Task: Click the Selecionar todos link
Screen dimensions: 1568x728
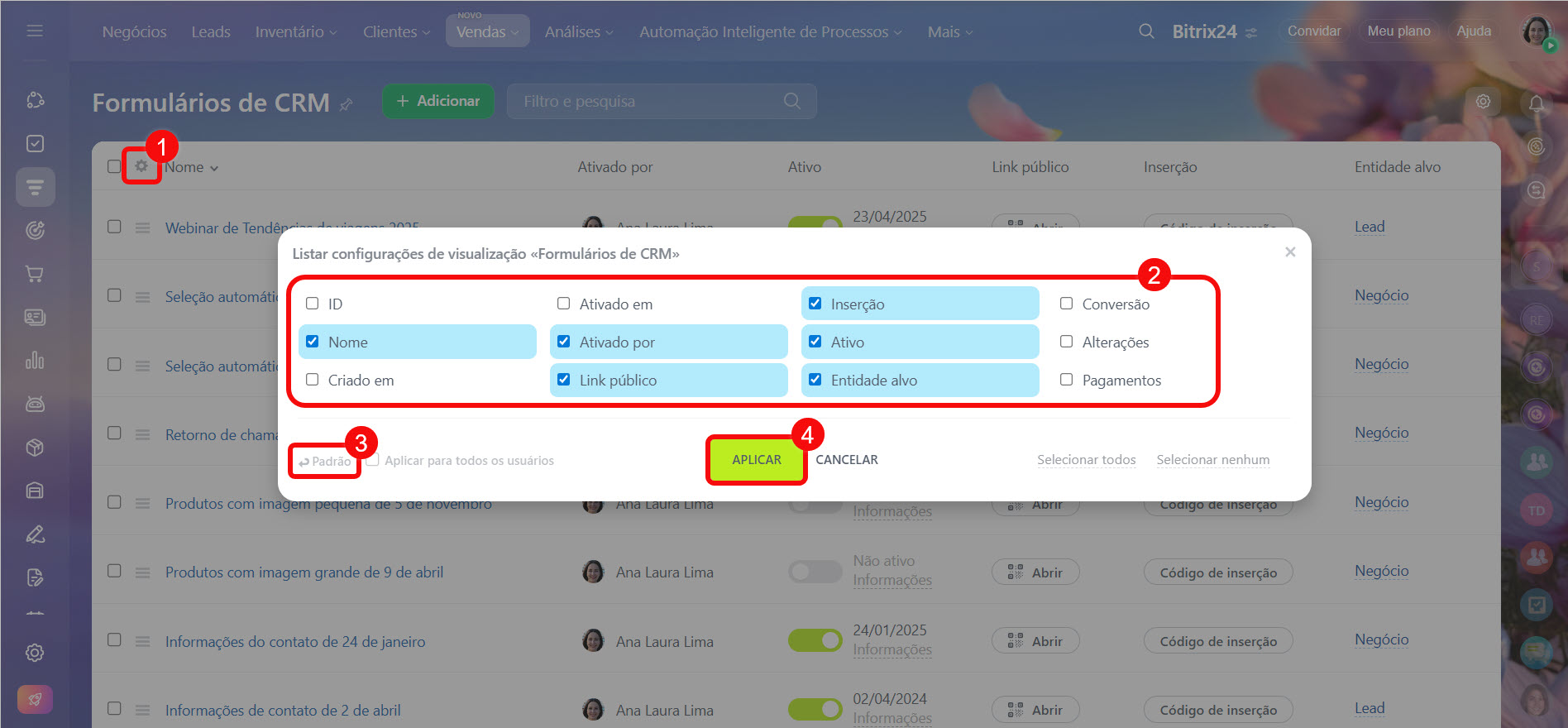Action: click(x=1086, y=460)
